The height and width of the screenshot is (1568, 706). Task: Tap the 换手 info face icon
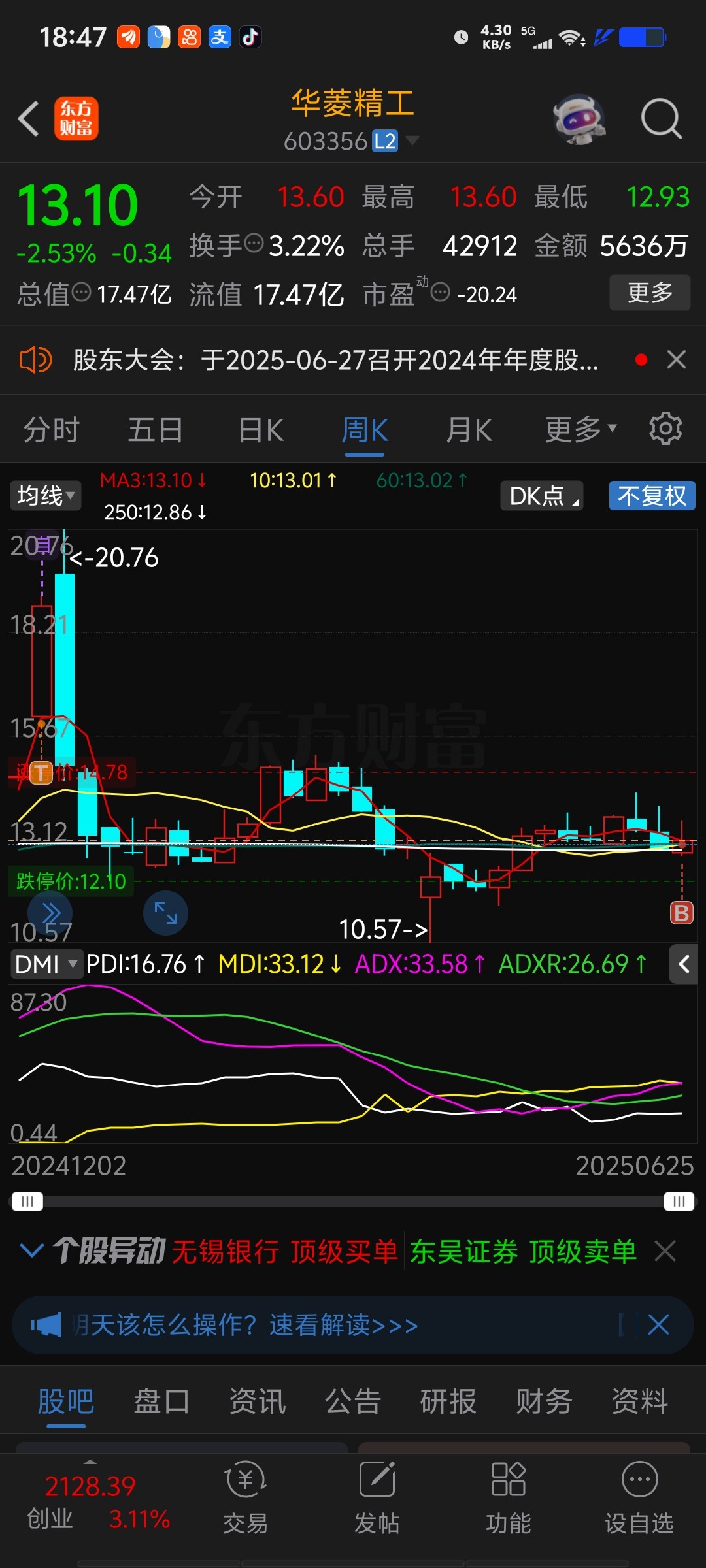pos(254,244)
